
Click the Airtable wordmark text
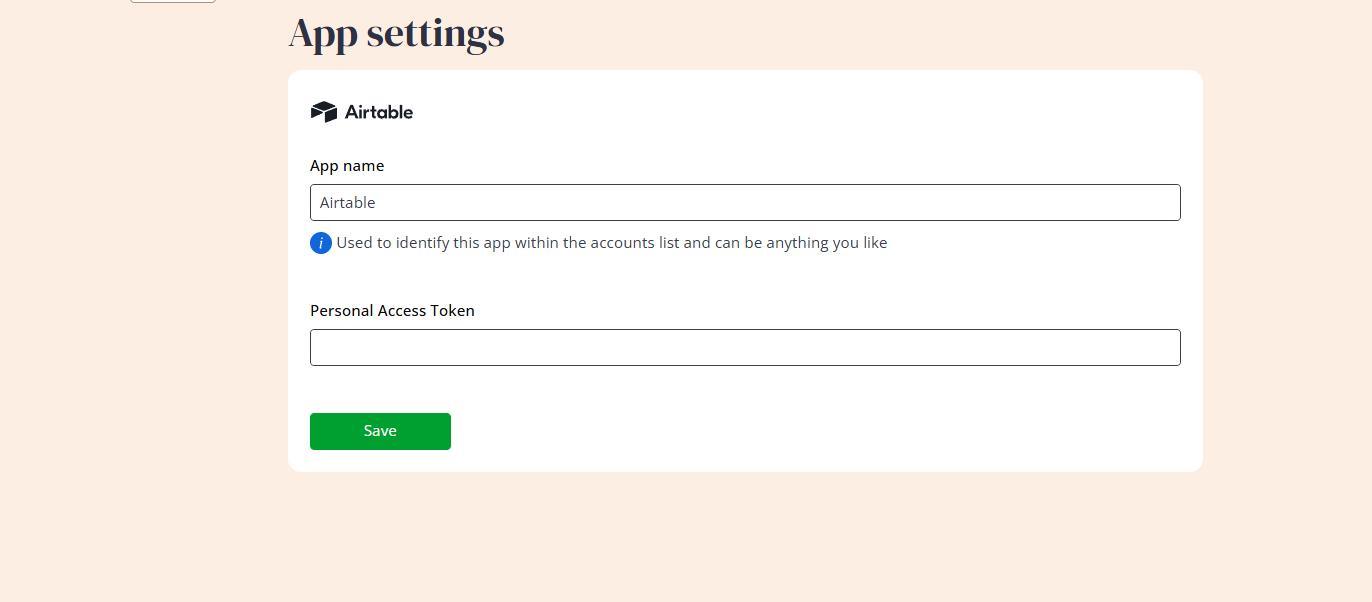[379, 112]
